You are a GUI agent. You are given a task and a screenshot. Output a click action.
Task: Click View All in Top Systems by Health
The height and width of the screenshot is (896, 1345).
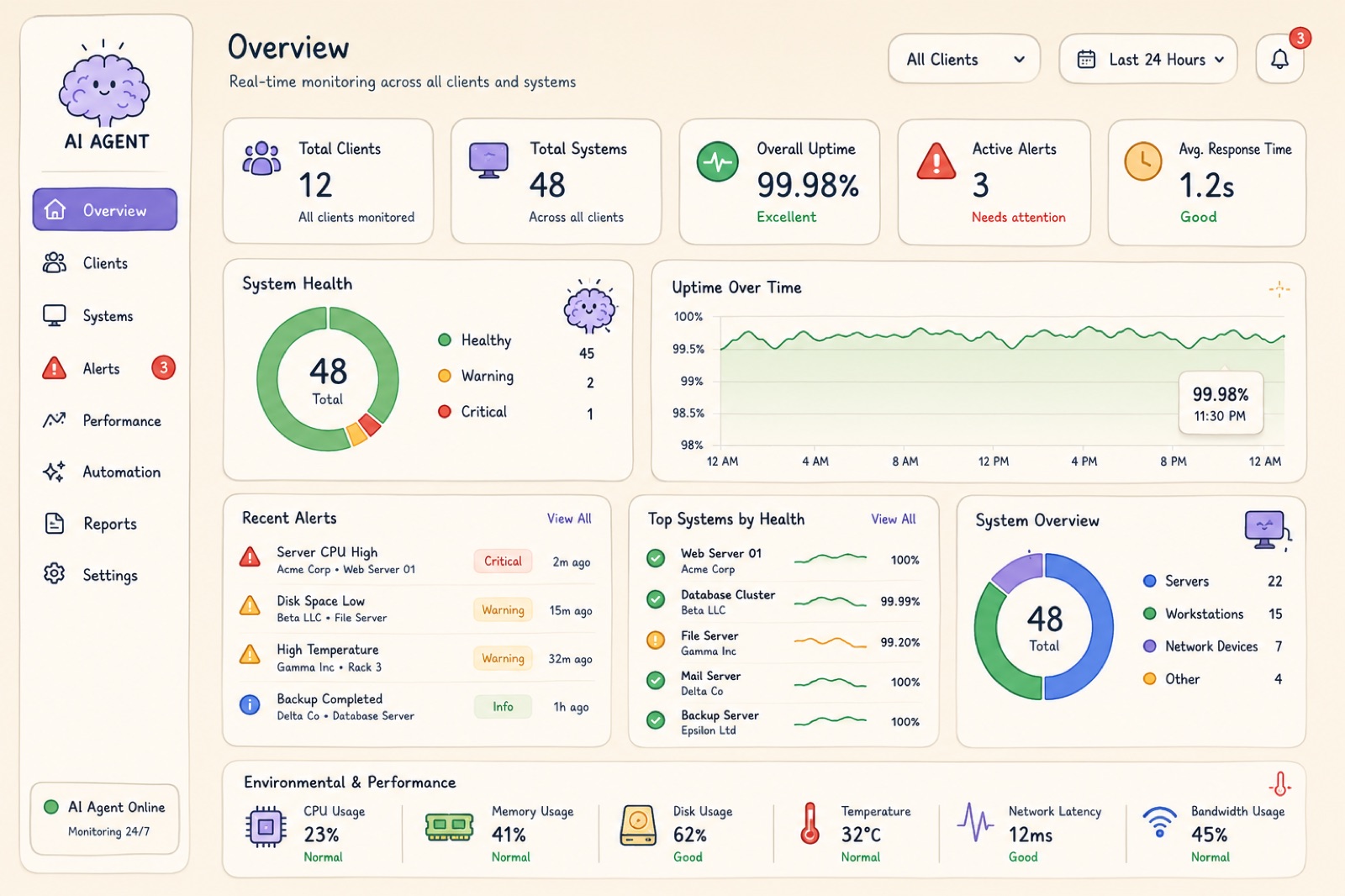(894, 519)
